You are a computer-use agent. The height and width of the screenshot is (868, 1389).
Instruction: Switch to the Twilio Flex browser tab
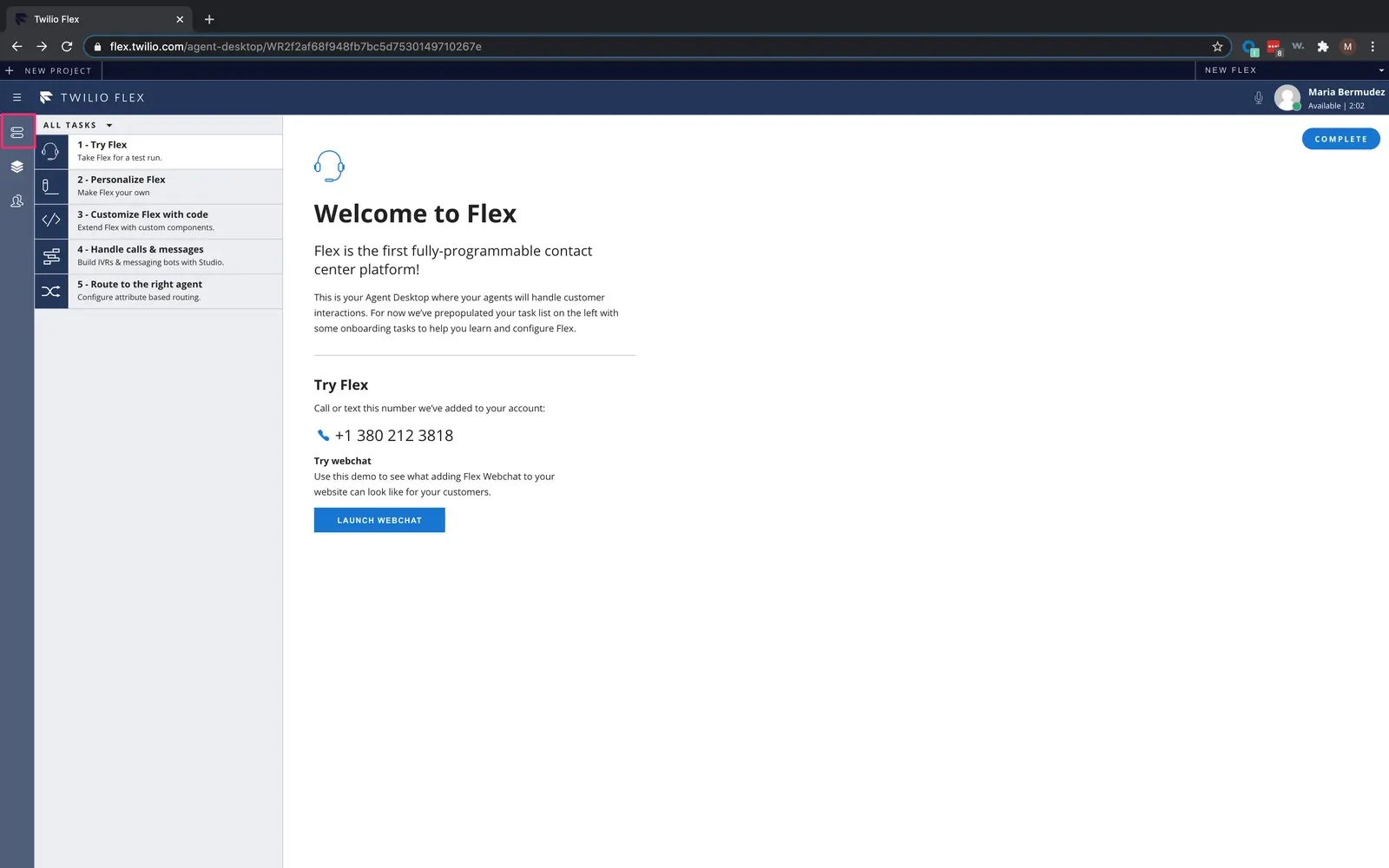100,19
